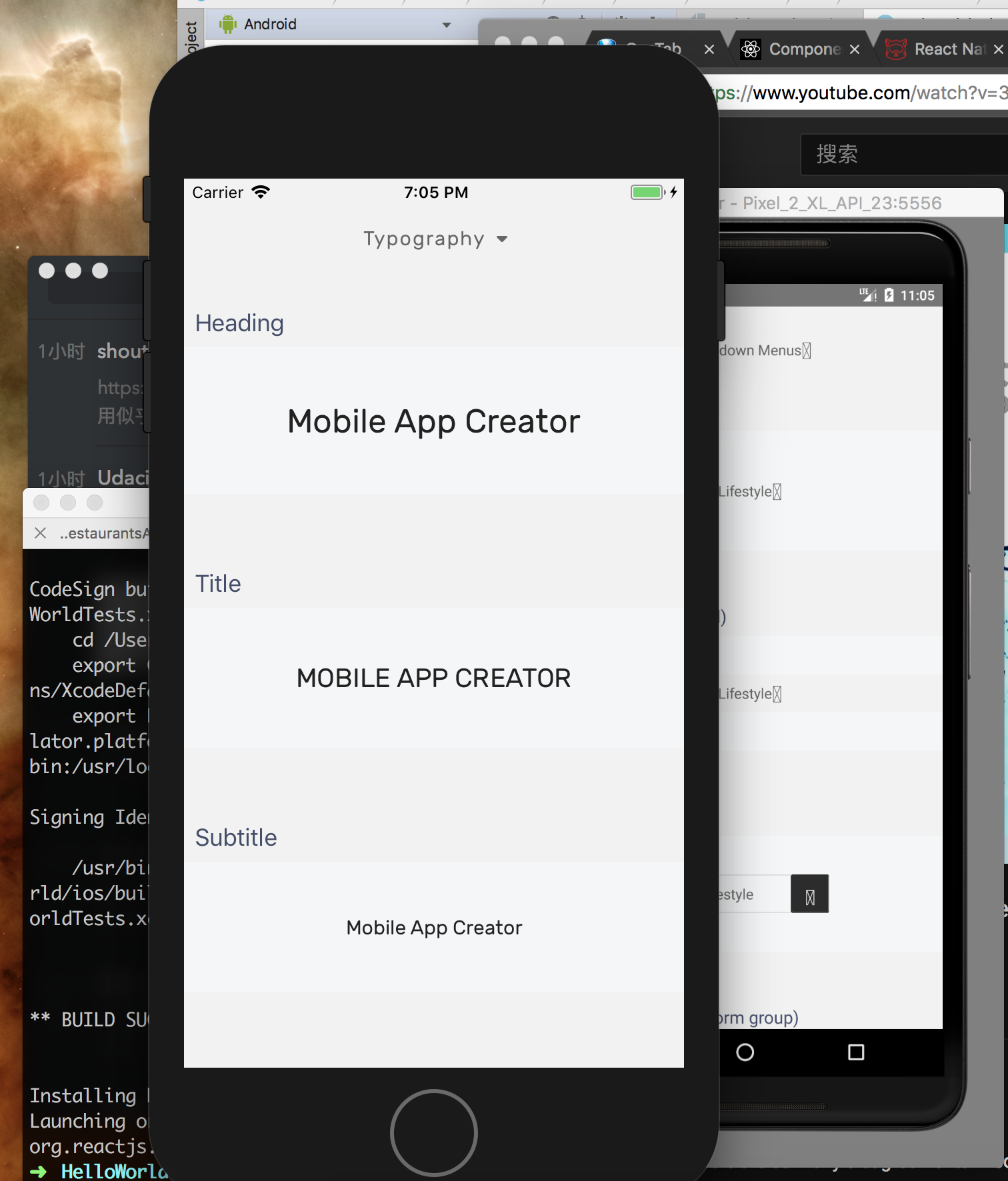This screenshot has height=1181, width=1008.
Task: Click the Pixel_2_XL_API_23 emulator title bar
Action: [x=861, y=203]
